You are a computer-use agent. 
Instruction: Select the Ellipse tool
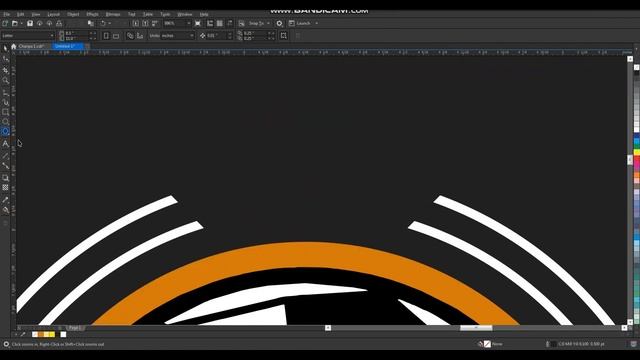(x=5, y=122)
